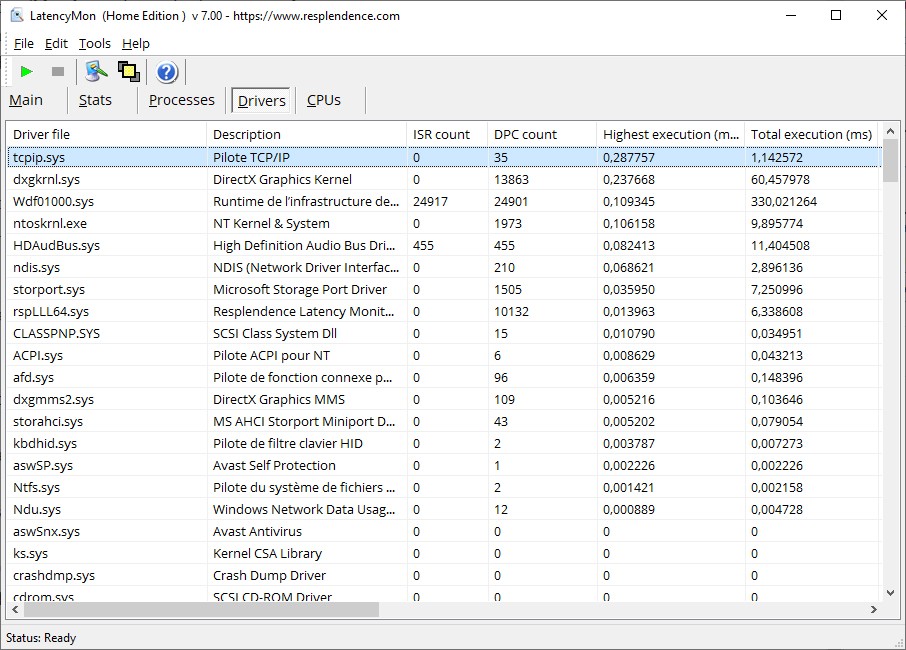This screenshot has width=906, height=650.
Task: Start monitoring with the green play button
Action: (27, 71)
